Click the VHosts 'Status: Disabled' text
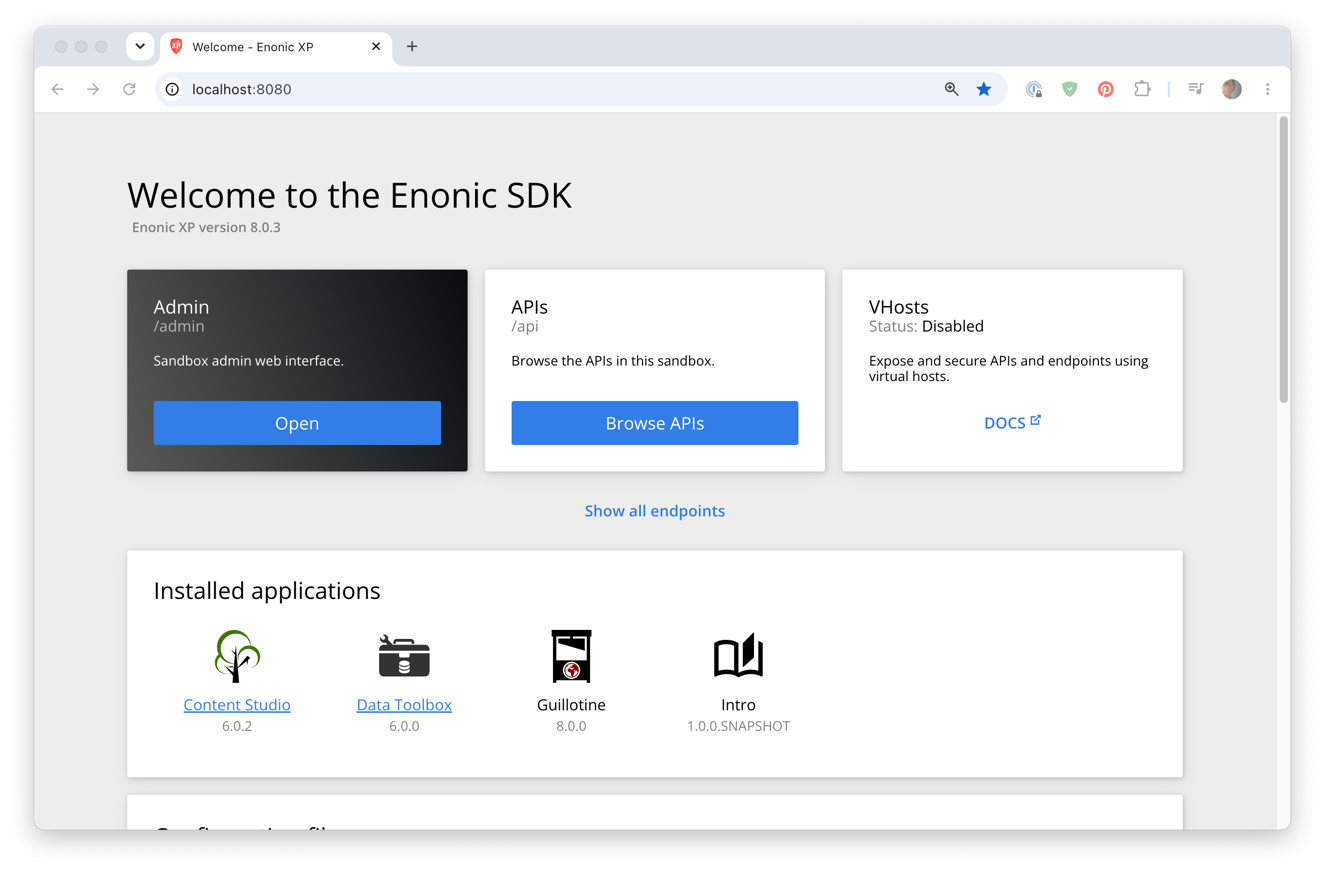This screenshot has height=872, width=1325. pos(926,326)
